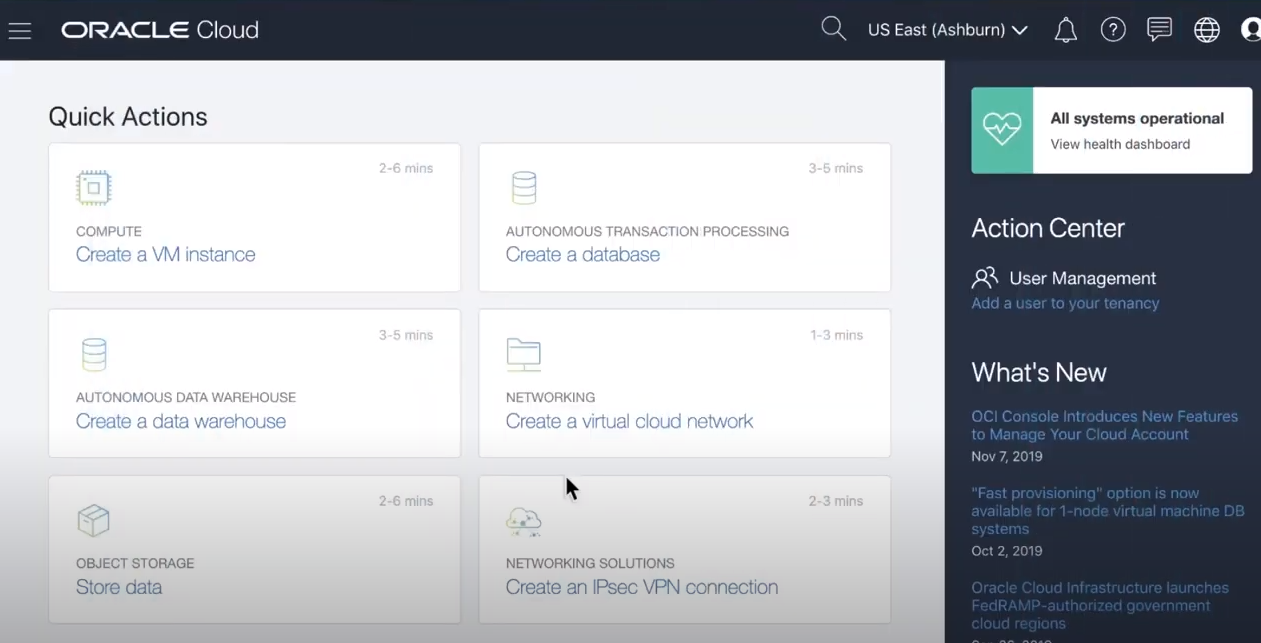Open the user profile avatar
1261x643 pixels.
coord(1251,29)
